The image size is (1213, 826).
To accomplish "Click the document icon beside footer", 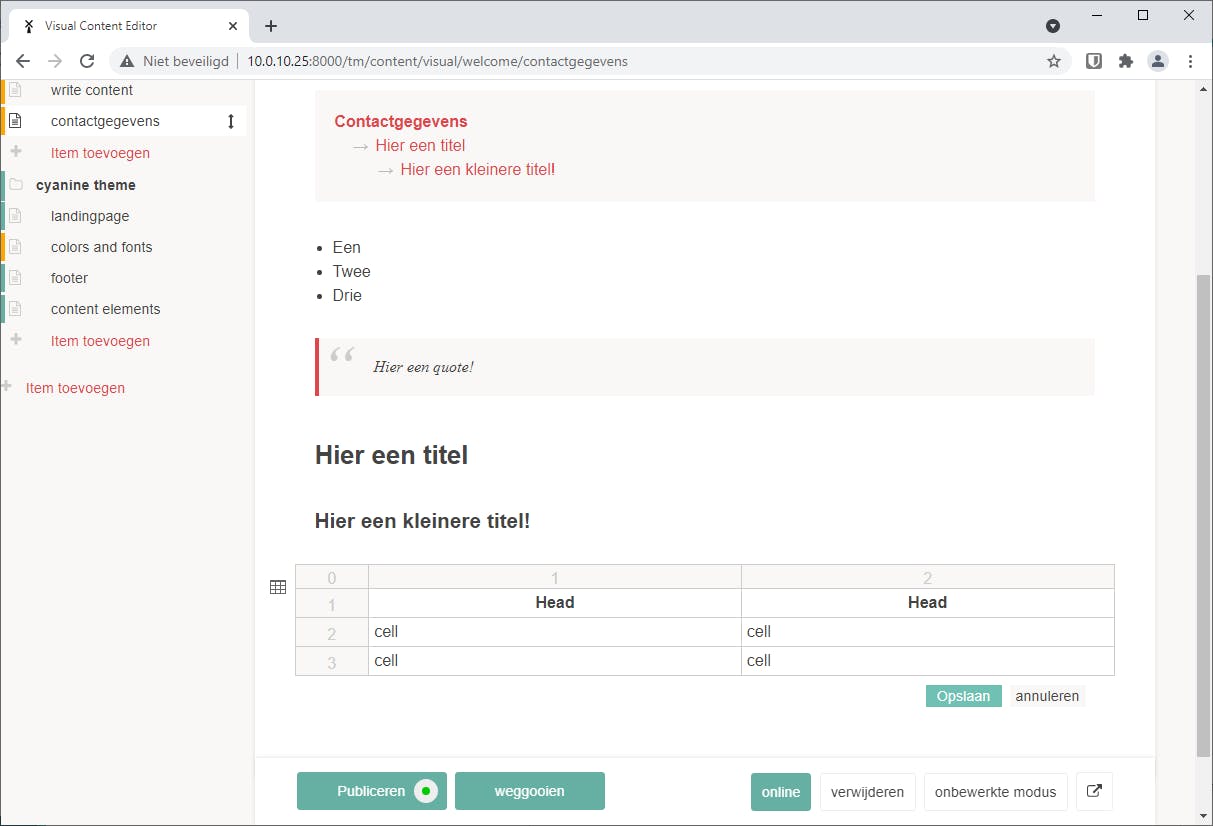I will (17, 277).
